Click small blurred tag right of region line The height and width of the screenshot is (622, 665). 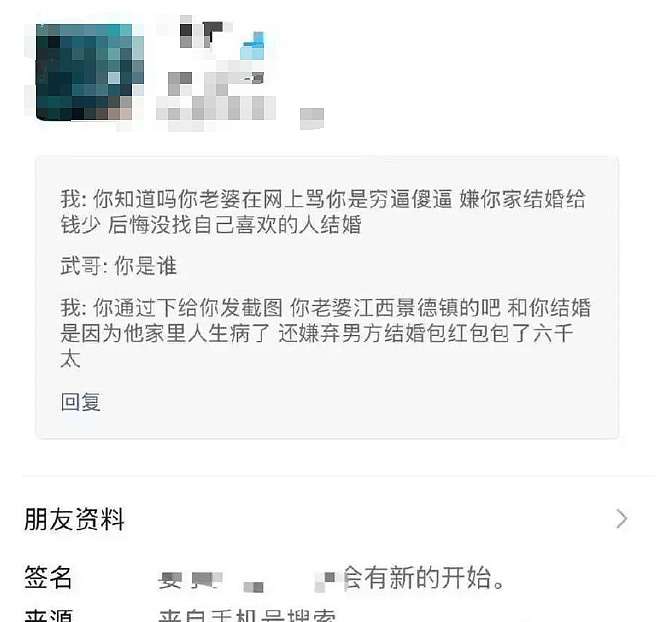tap(312, 117)
